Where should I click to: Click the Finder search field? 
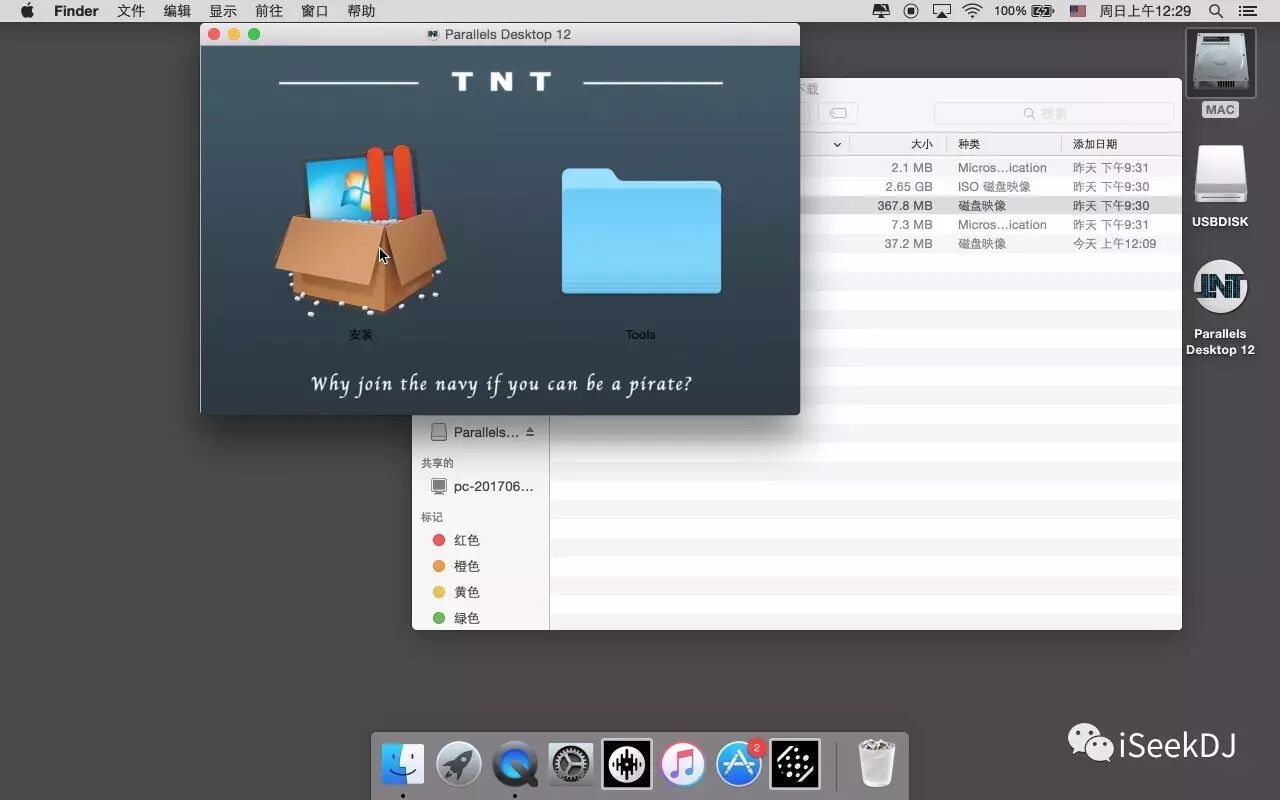[x=1054, y=113]
